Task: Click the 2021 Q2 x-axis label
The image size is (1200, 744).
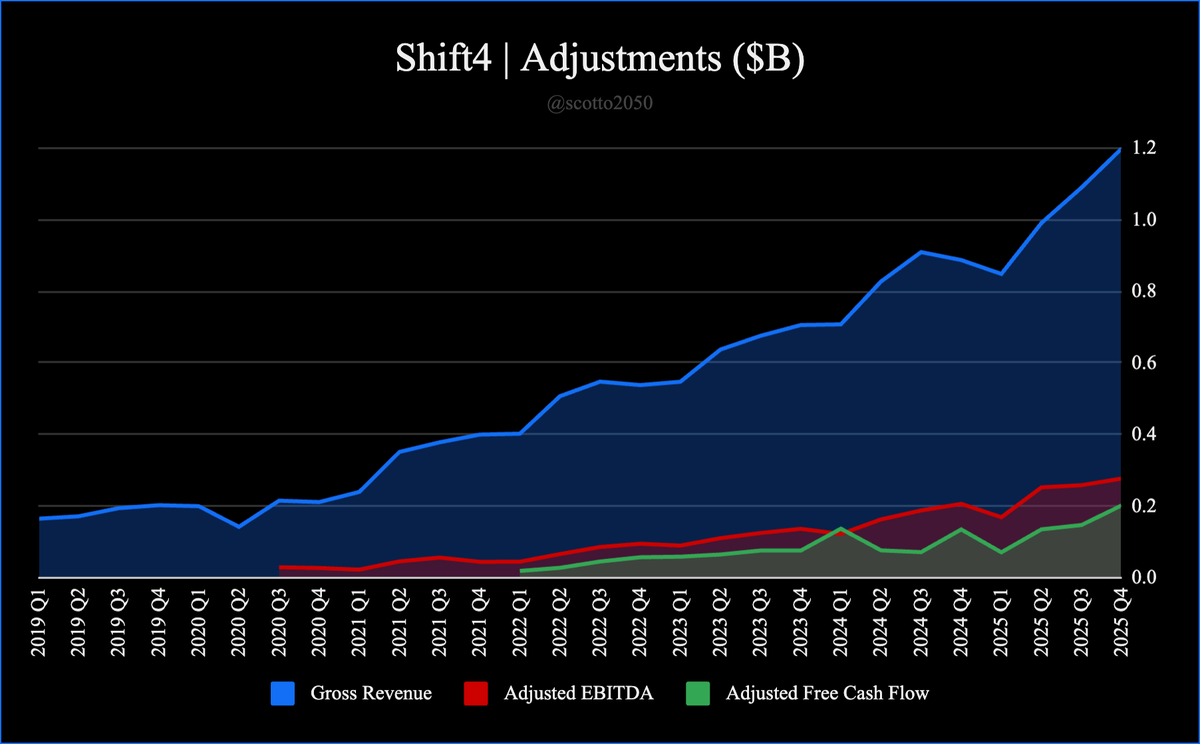Action: (x=399, y=622)
